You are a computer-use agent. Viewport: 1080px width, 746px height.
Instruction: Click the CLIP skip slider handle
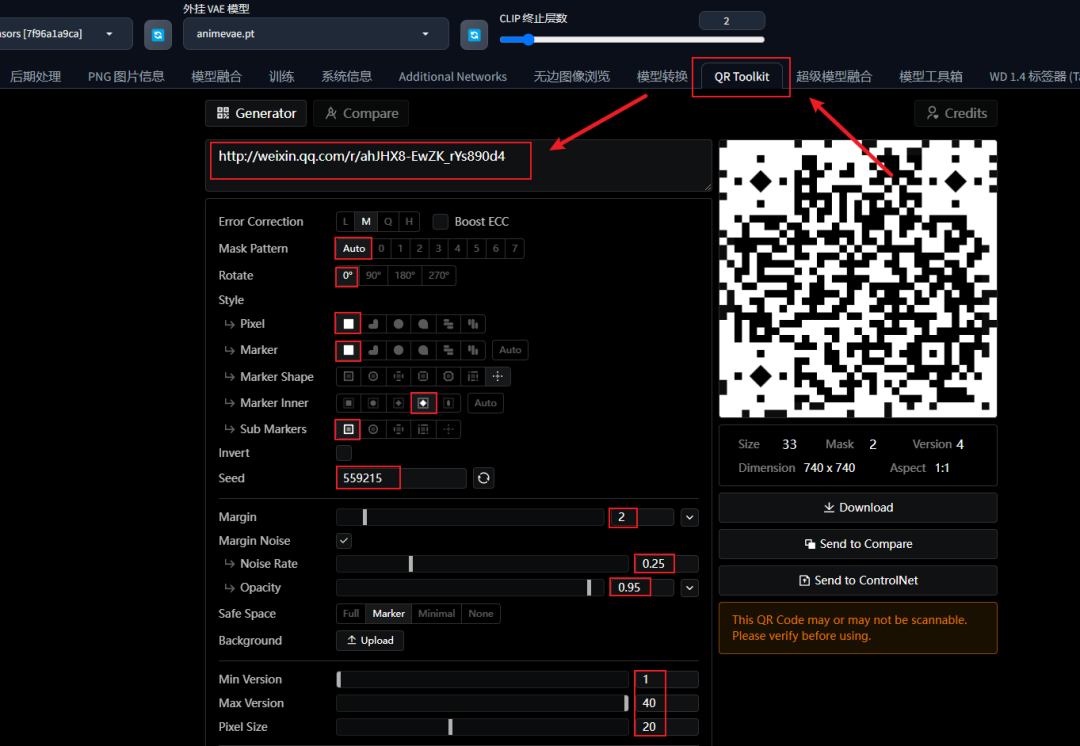pos(528,39)
